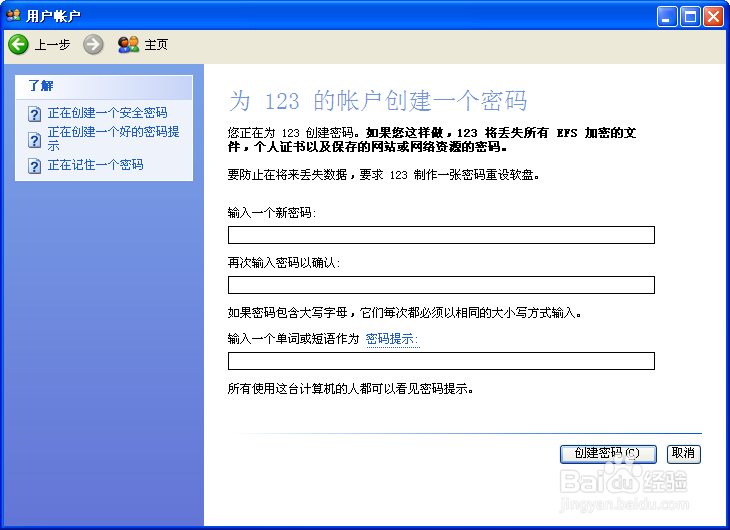Click help icon beside 正在记住一个密码
Image resolution: width=730 pixels, height=530 pixels.
point(34,166)
